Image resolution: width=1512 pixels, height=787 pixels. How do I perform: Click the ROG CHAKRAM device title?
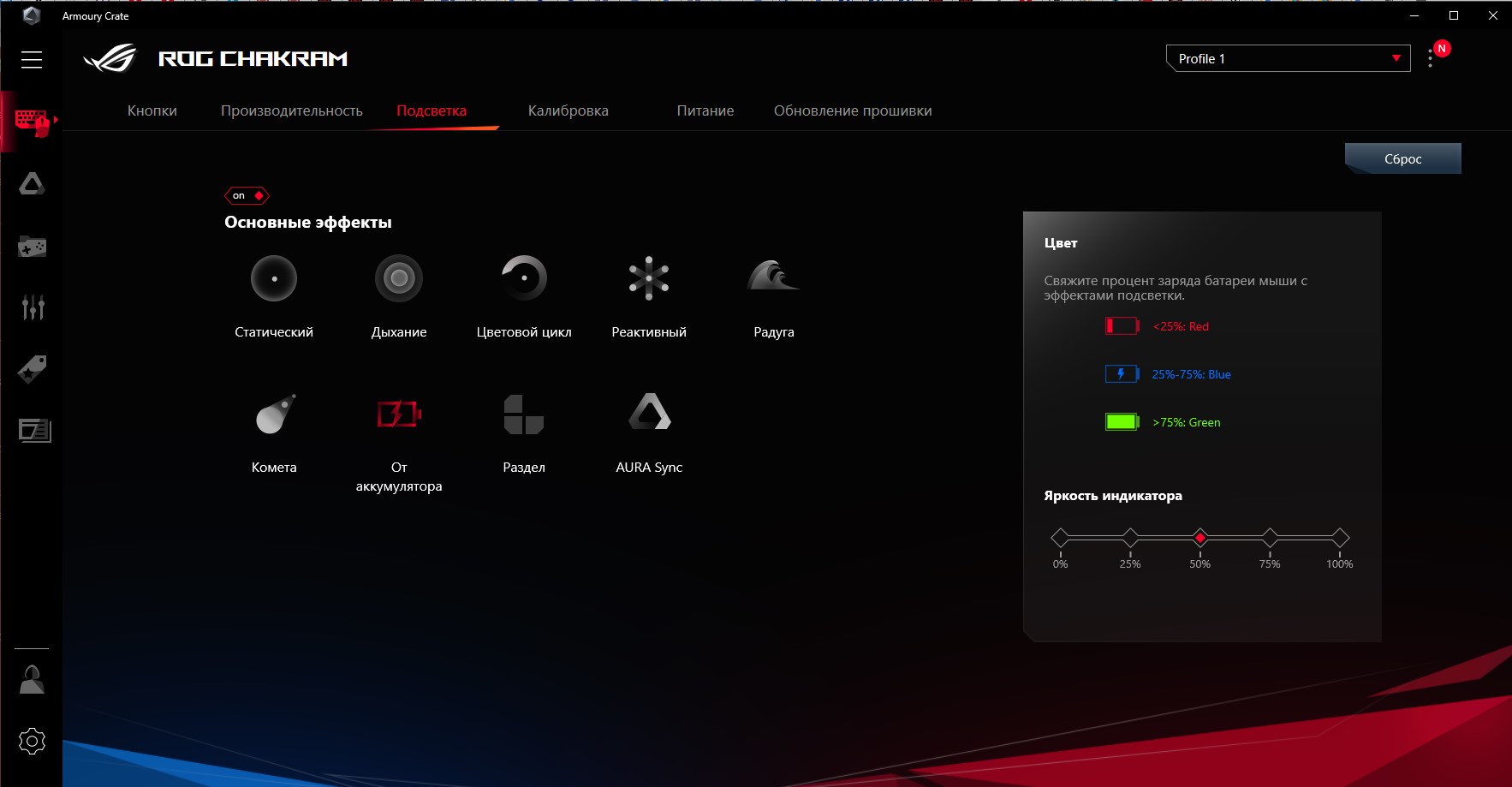pos(253,58)
